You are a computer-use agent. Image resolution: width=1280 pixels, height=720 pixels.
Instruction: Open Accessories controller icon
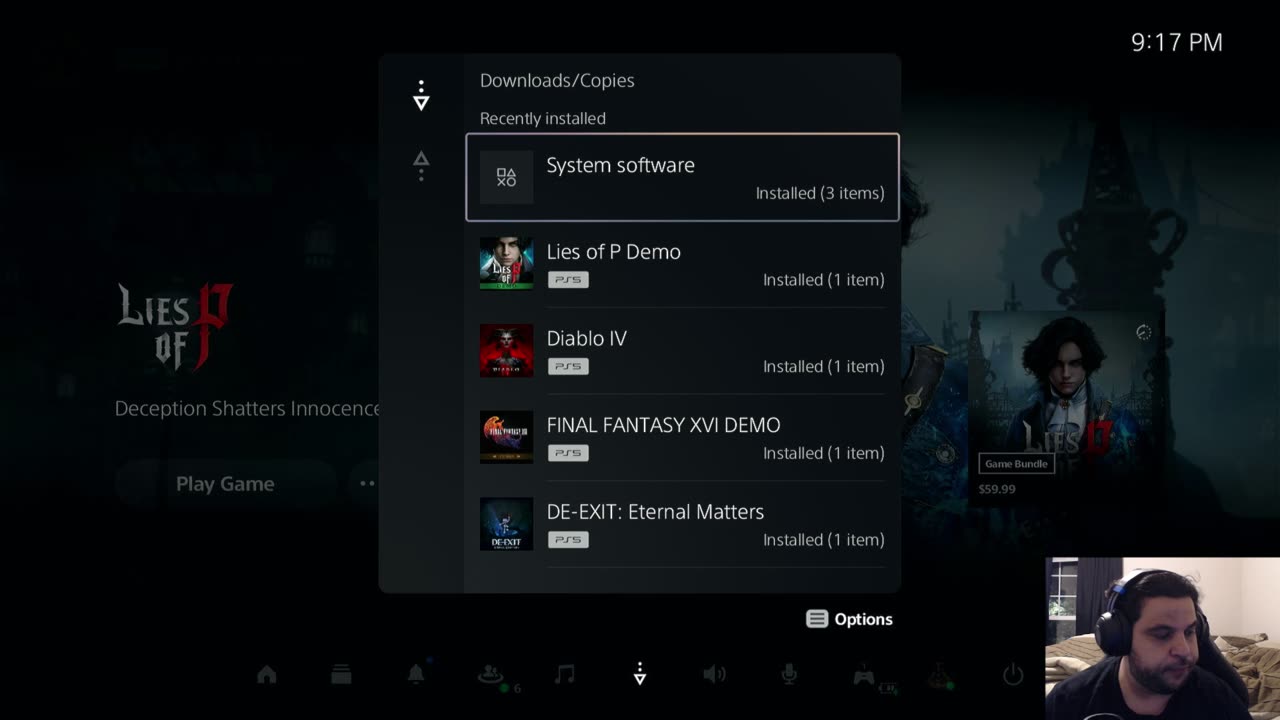click(864, 676)
